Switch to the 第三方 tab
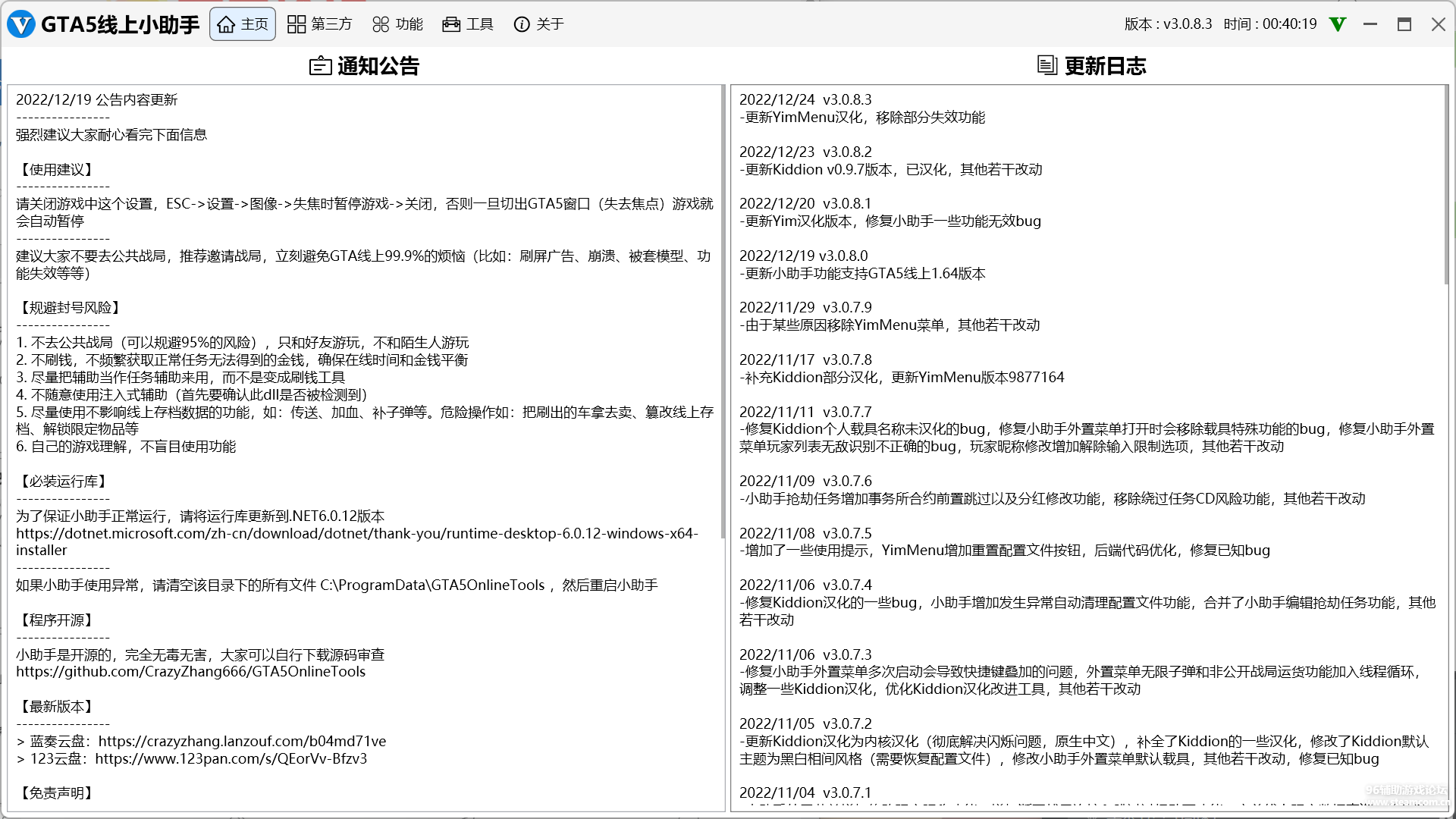 click(319, 24)
